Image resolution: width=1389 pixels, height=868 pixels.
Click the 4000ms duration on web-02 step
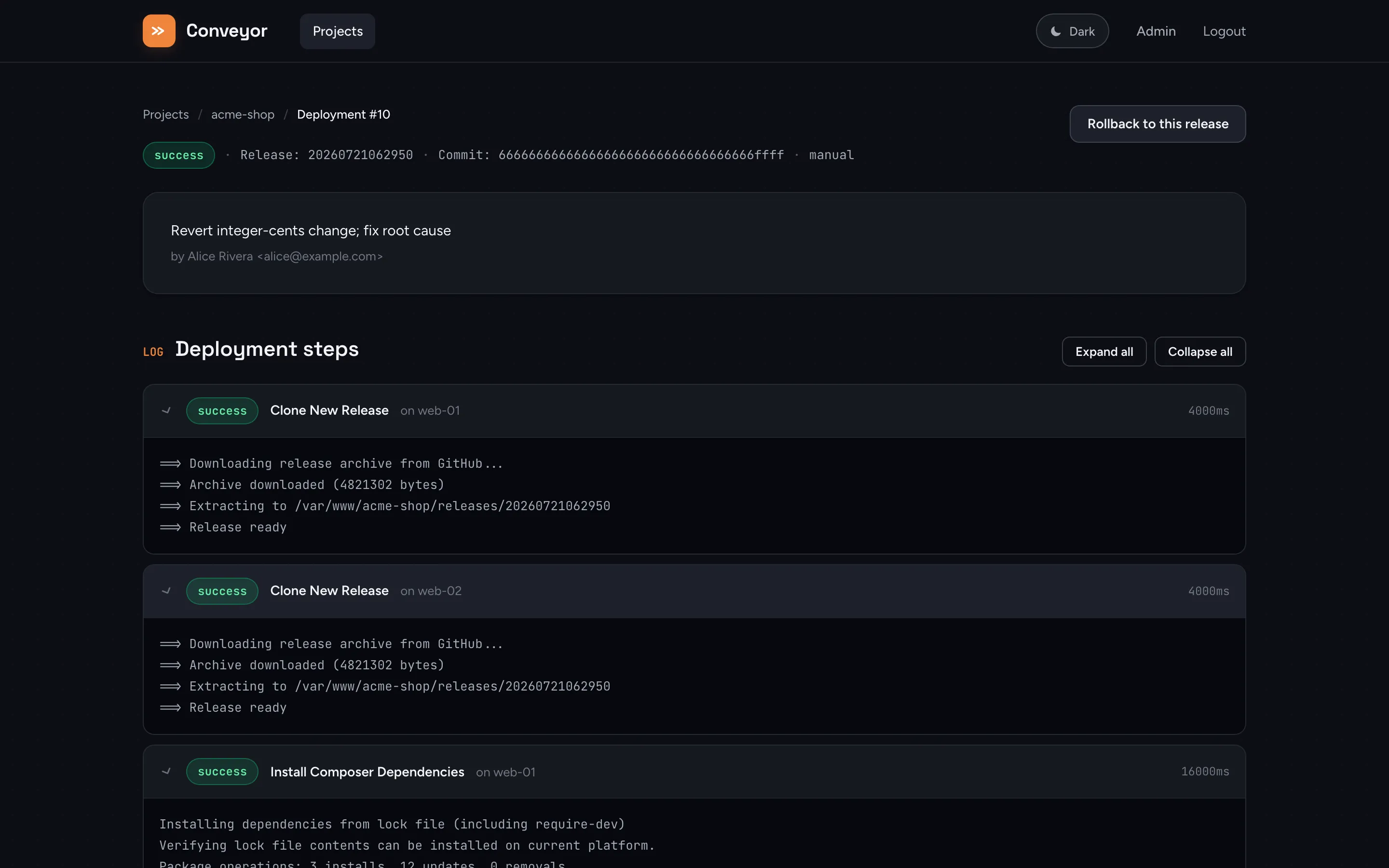[1209, 591]
